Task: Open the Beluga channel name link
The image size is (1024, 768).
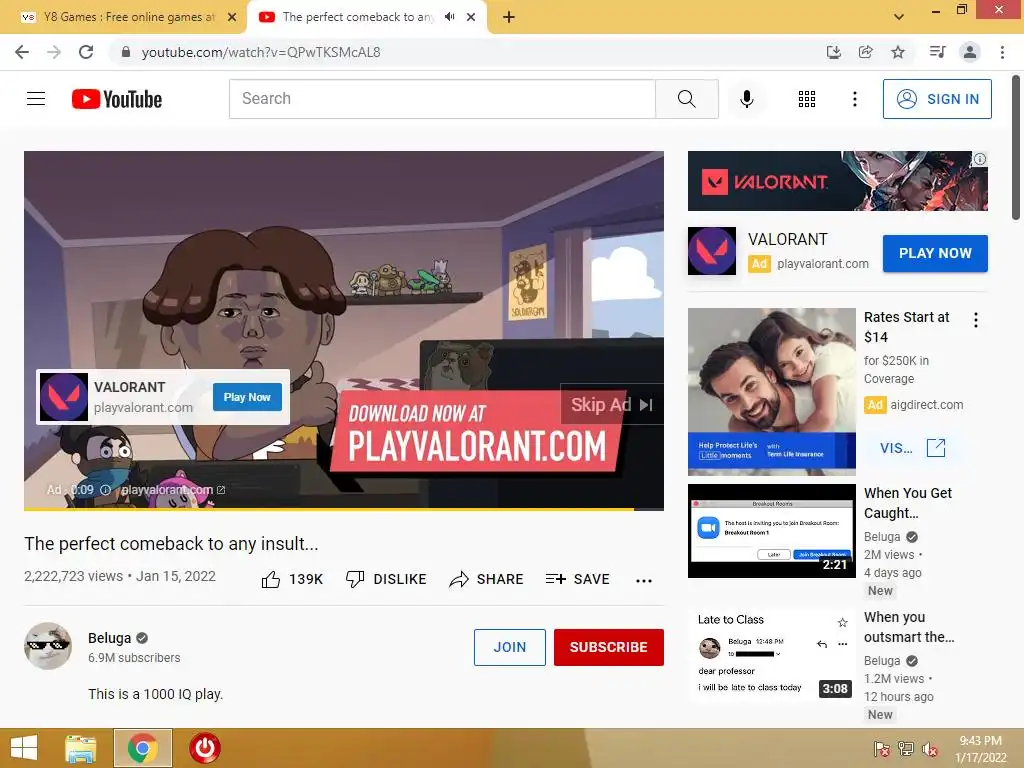Action: [x=110, y=638]
